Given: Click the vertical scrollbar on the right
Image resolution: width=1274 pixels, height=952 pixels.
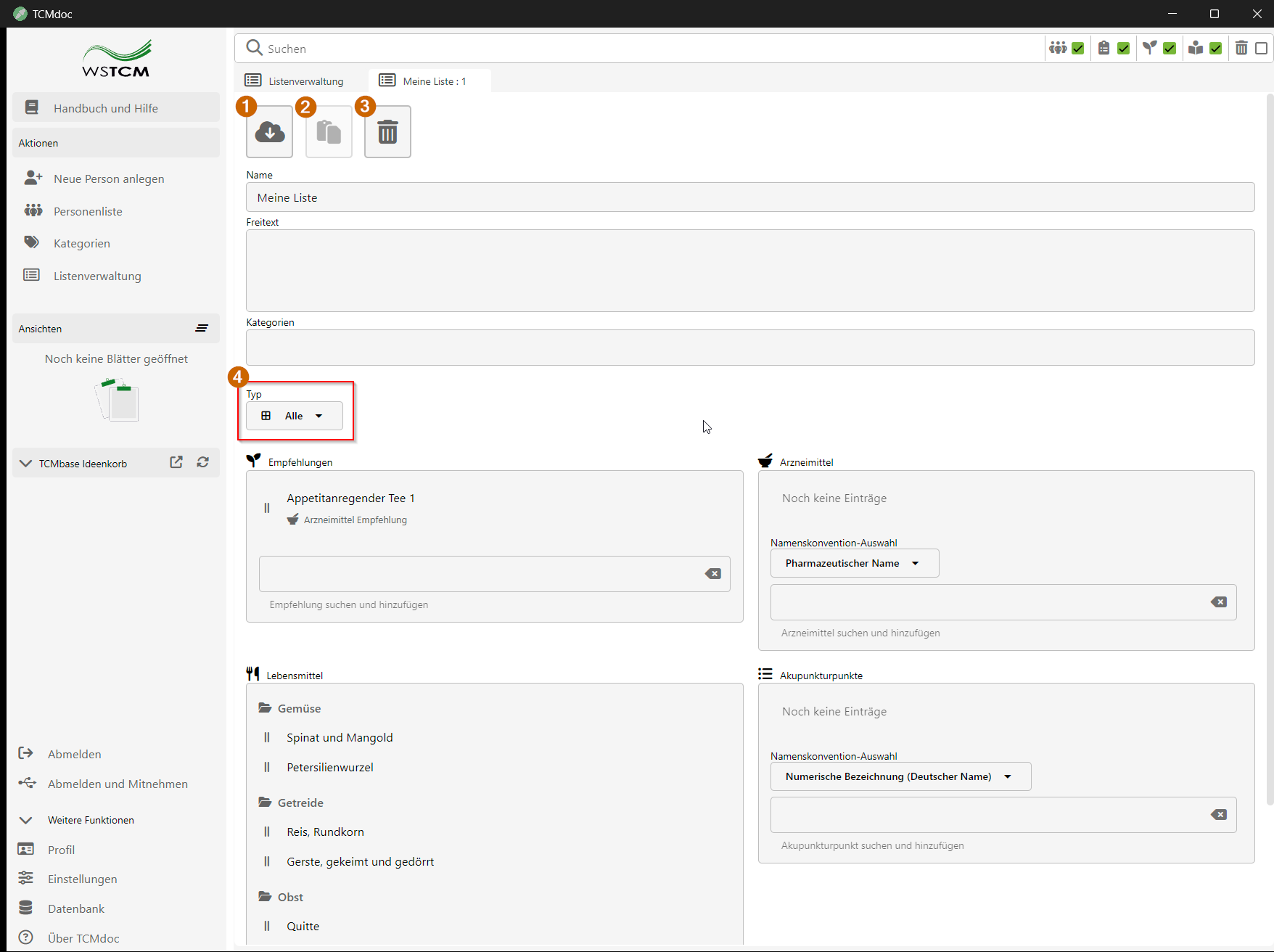Looking at the screenshot, I should tap(1269, 435).
